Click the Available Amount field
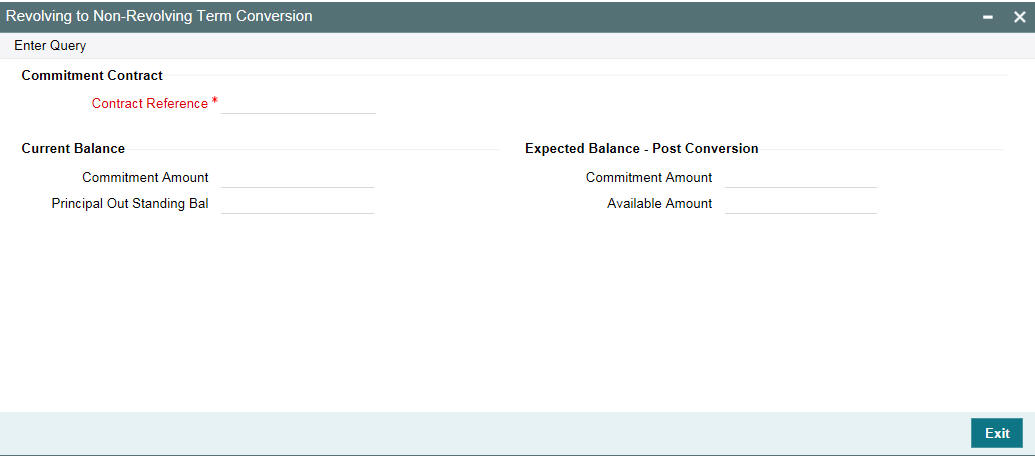The image size is (1035, 457). (x=801, y=203)
